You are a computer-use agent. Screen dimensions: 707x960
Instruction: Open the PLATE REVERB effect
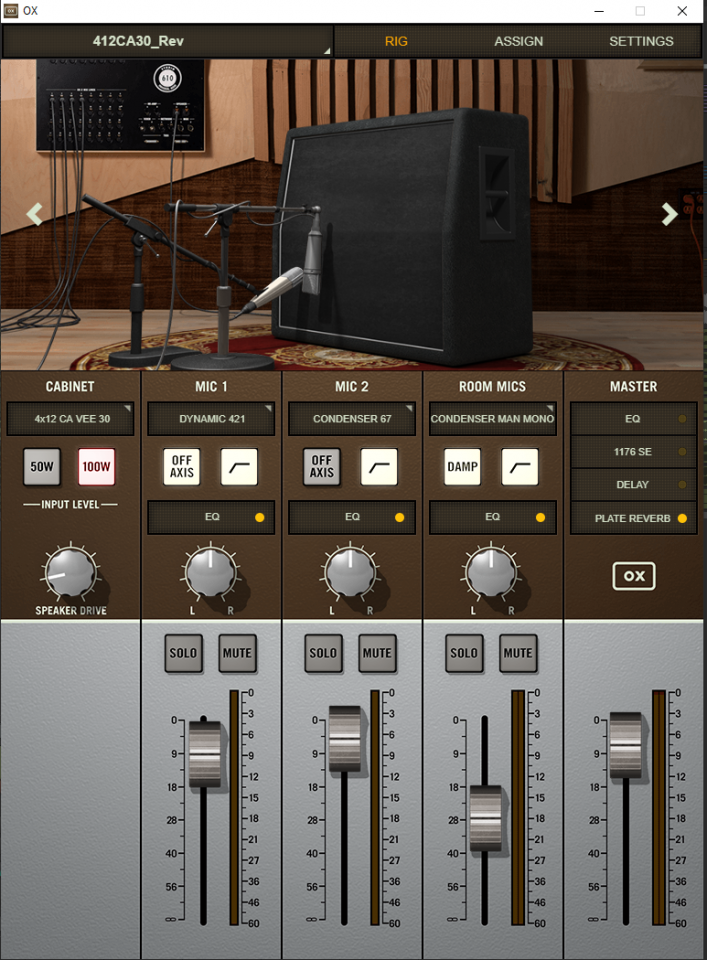pyautogui.click(x=634, y=518)
